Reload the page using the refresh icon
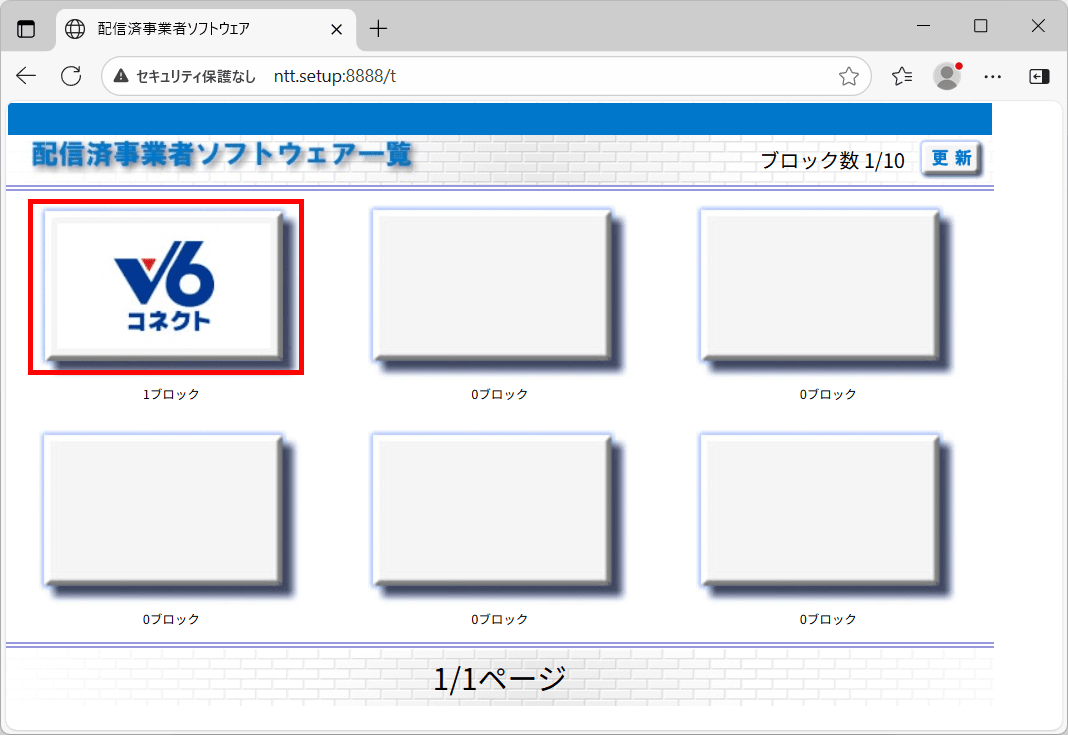 (x=70, y=75)
